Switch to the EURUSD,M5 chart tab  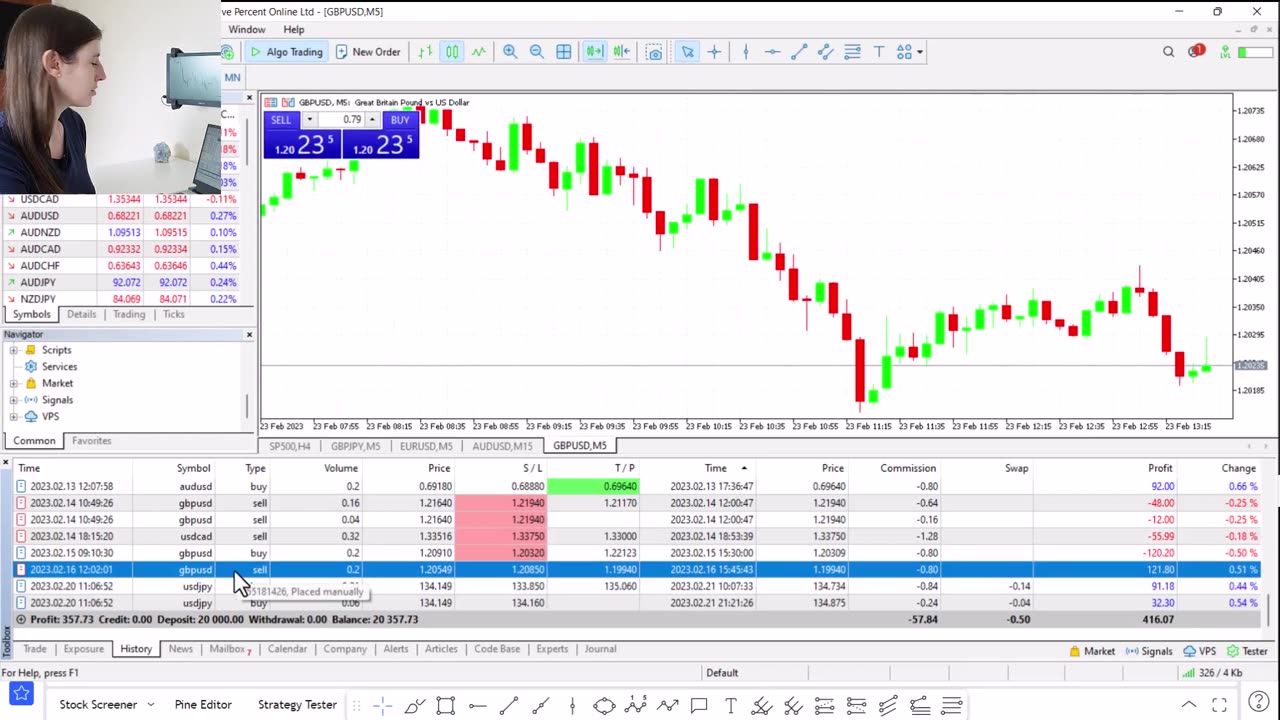pyautogui.click(x=426, y=446)
